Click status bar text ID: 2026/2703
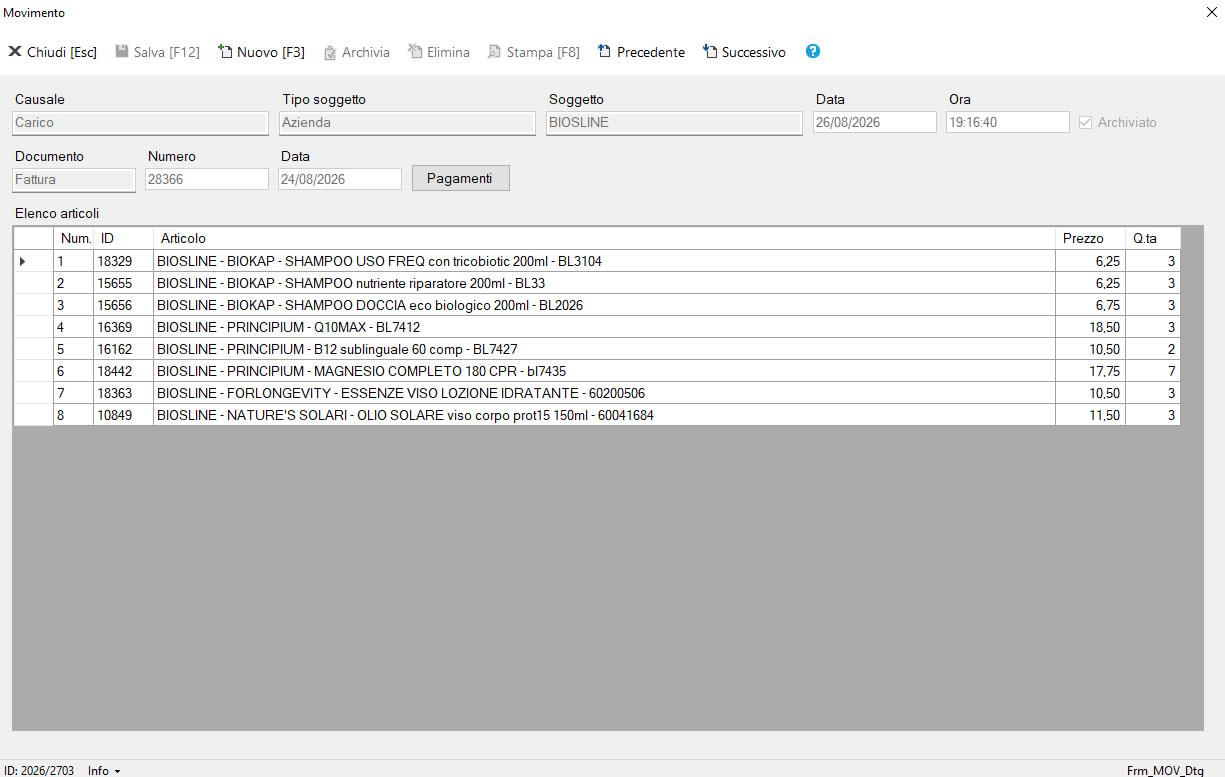This screenshot has width=1225, height=777. point(39,771)
